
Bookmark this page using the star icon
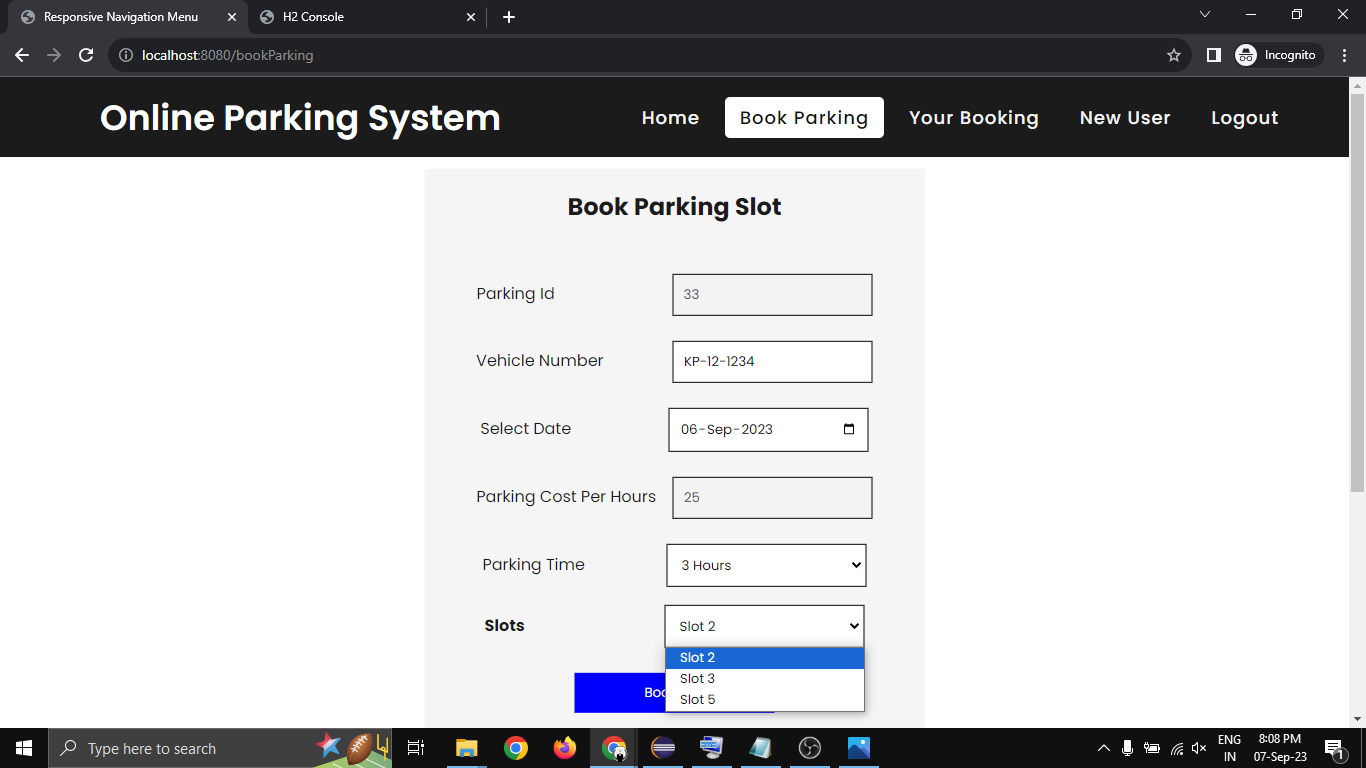(x=1174, y=55)
